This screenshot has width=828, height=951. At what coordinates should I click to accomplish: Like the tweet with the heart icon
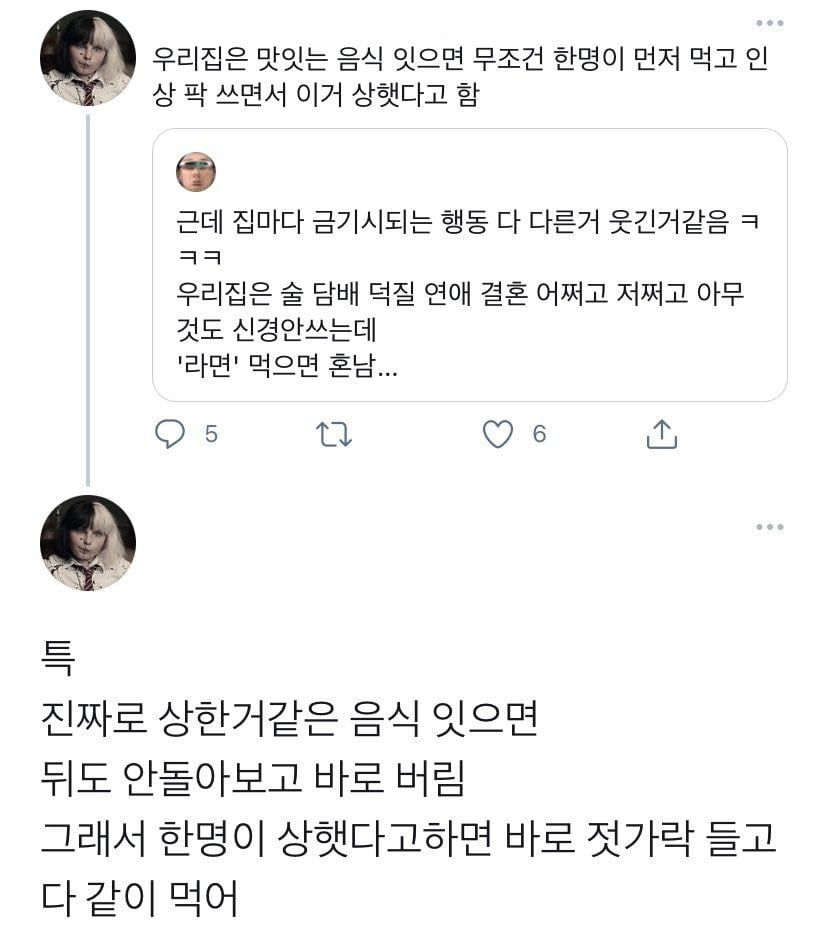[x=497, y=434]
